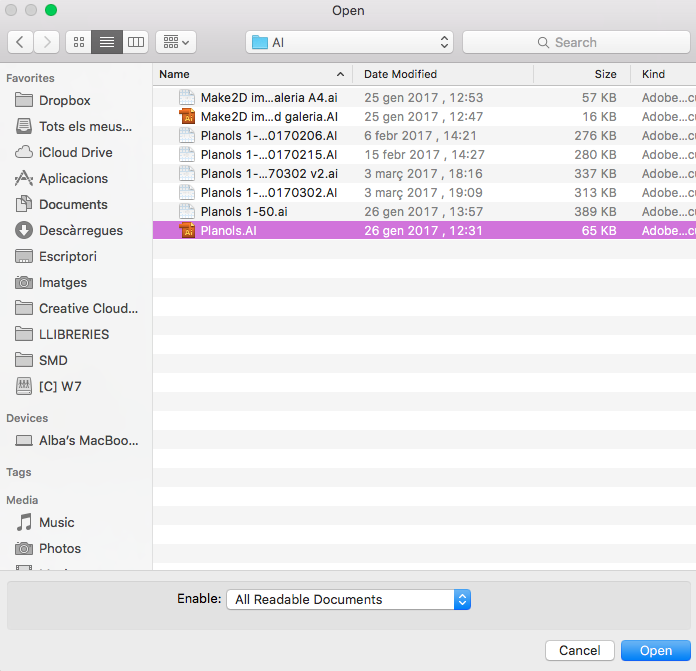This screenshot has height=671, width=696.
Task: Click the Aplicacions icon
Action: tap(24, 178)
